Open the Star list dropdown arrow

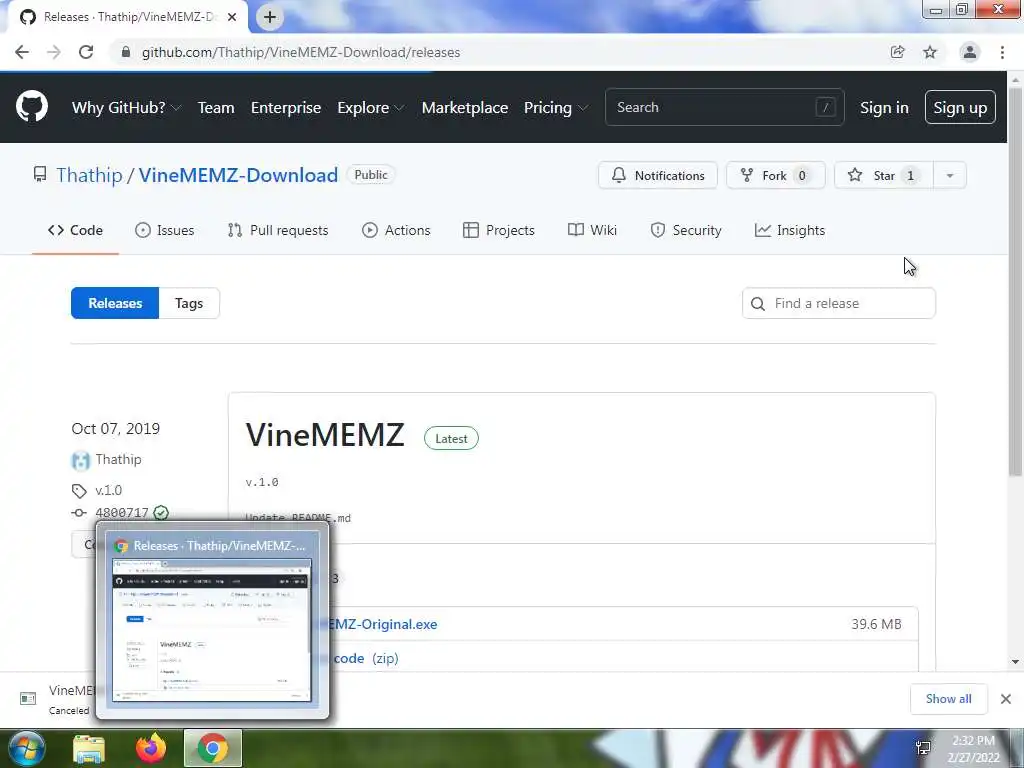950,176
